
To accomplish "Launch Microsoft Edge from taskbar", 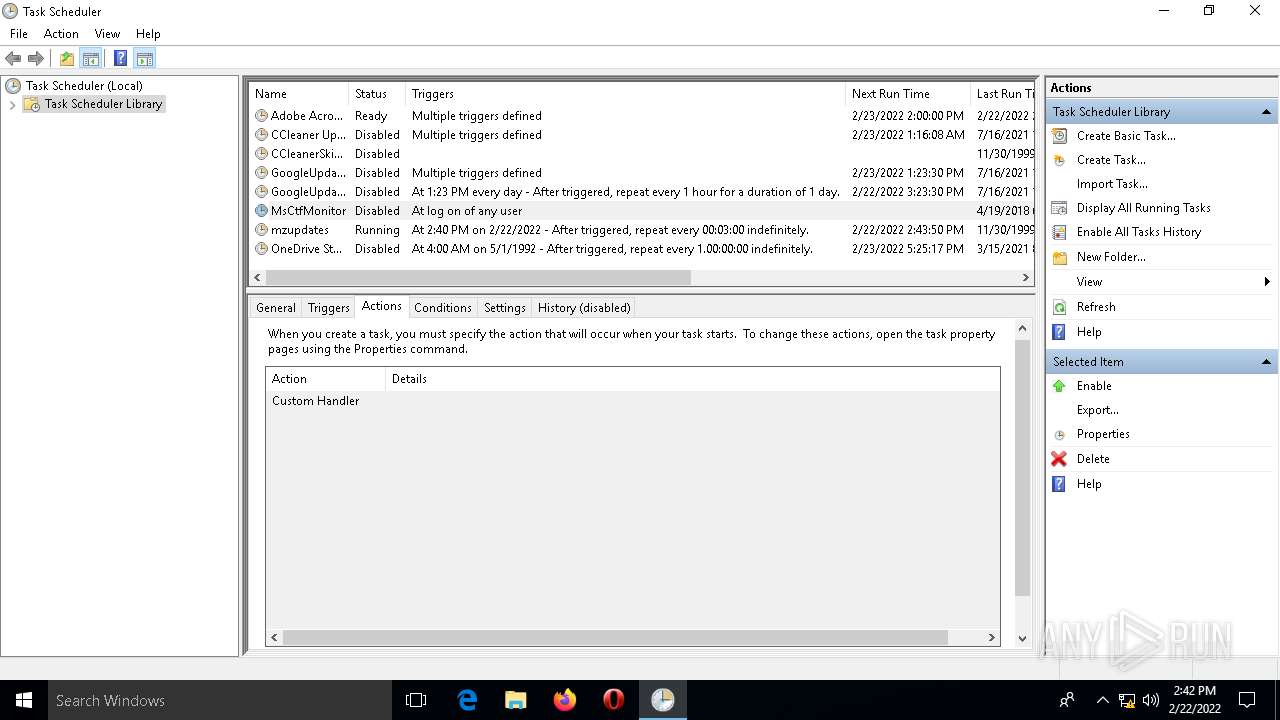I will [x=467, y=700].
